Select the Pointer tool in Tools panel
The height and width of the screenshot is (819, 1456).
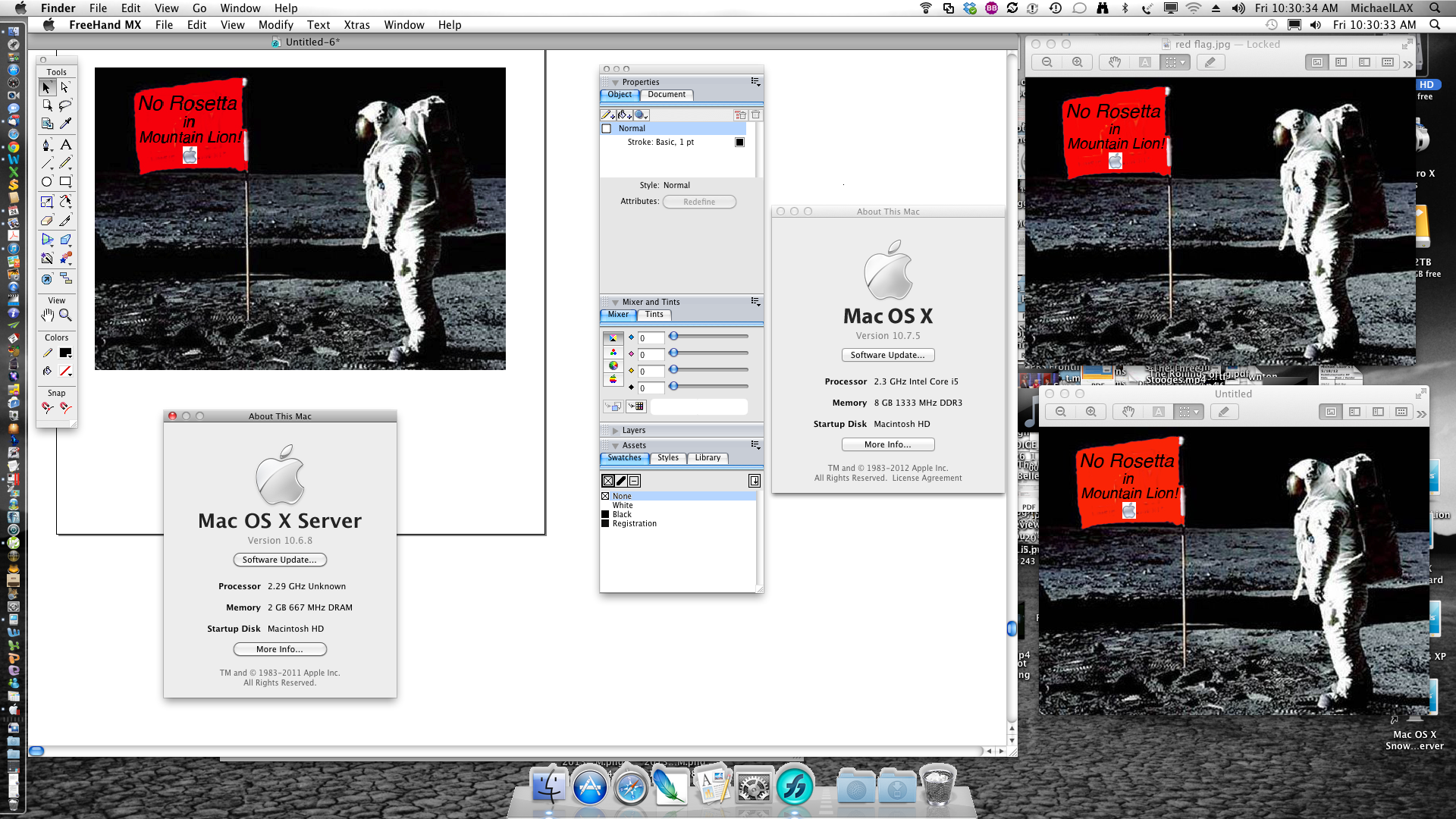point(47,88)
